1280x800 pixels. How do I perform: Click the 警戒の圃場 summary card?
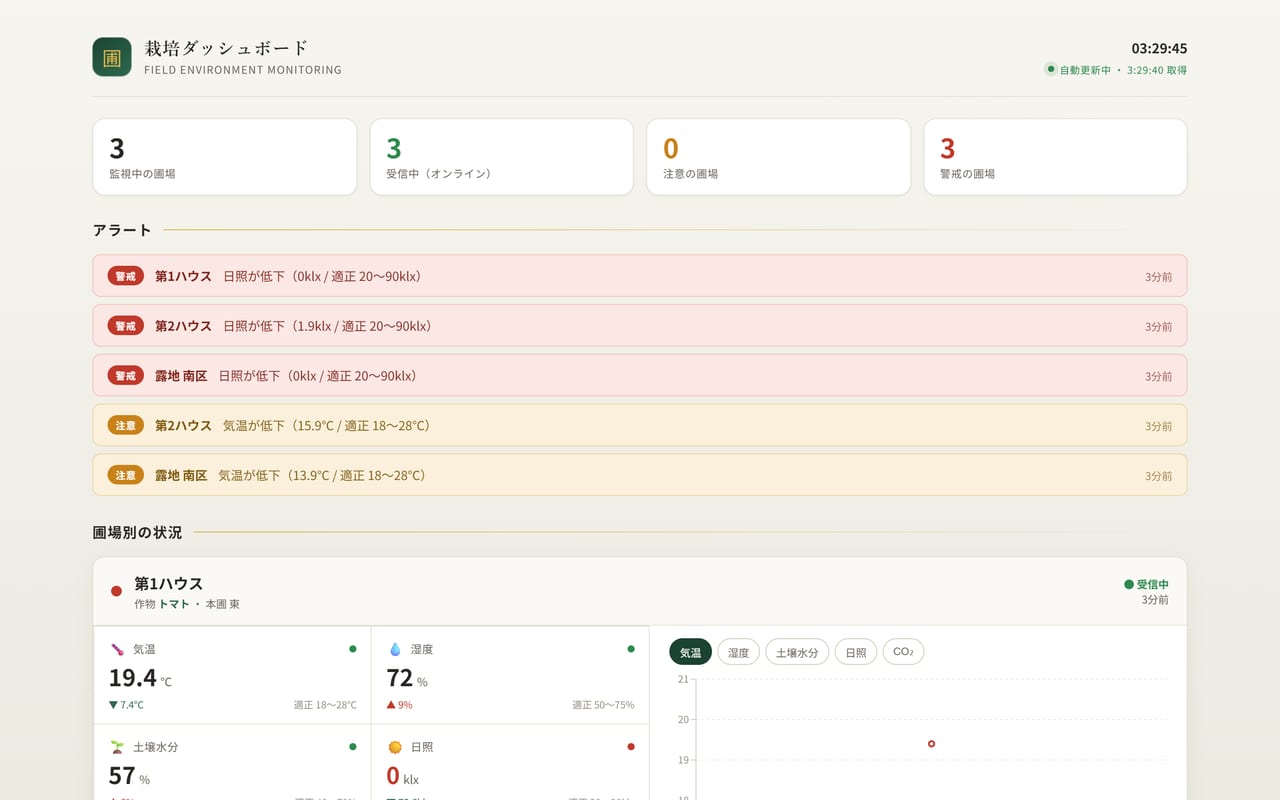[x=1055, y=157]
